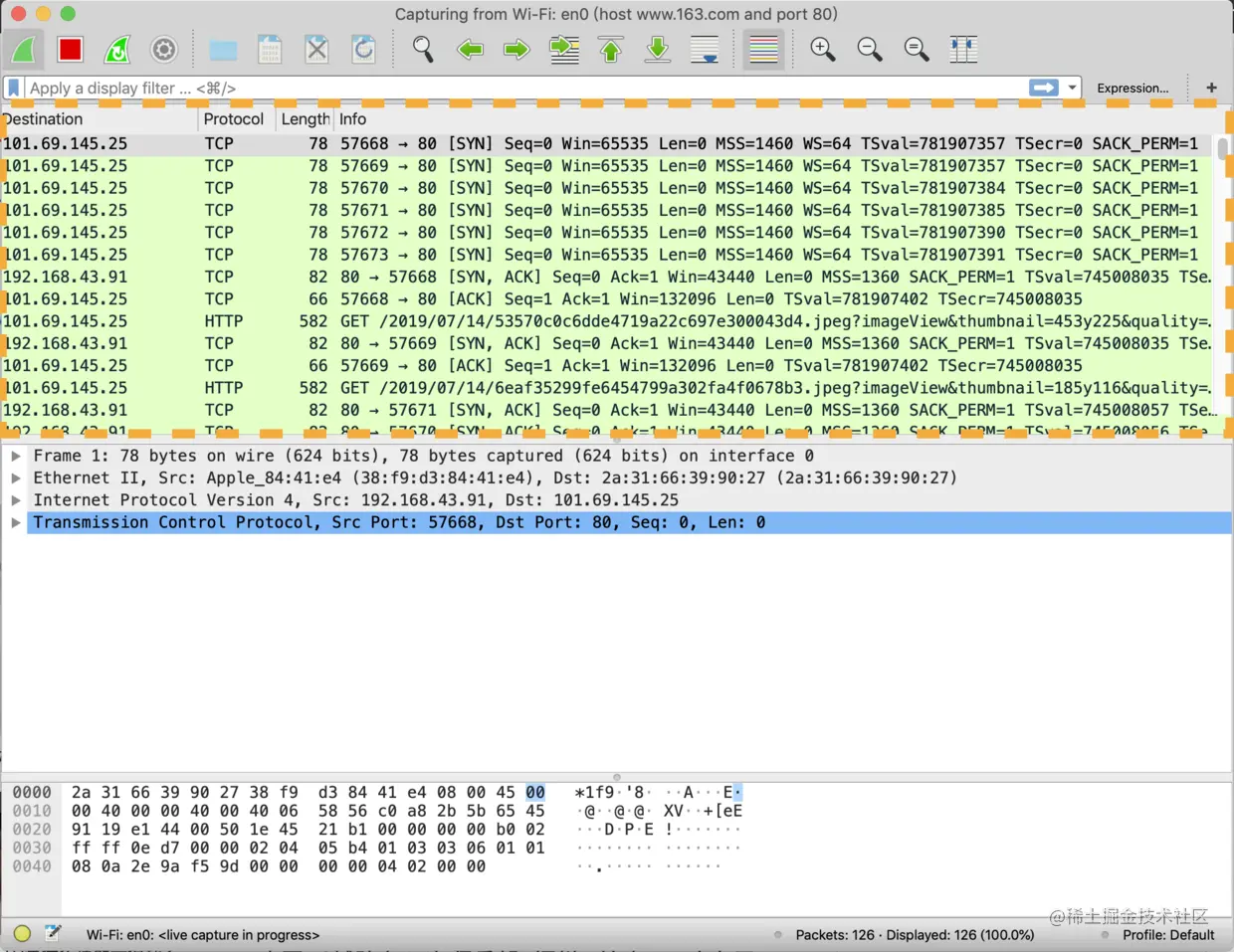
Task: Expand Transmission Control Protocol tree
Action: 16,522
